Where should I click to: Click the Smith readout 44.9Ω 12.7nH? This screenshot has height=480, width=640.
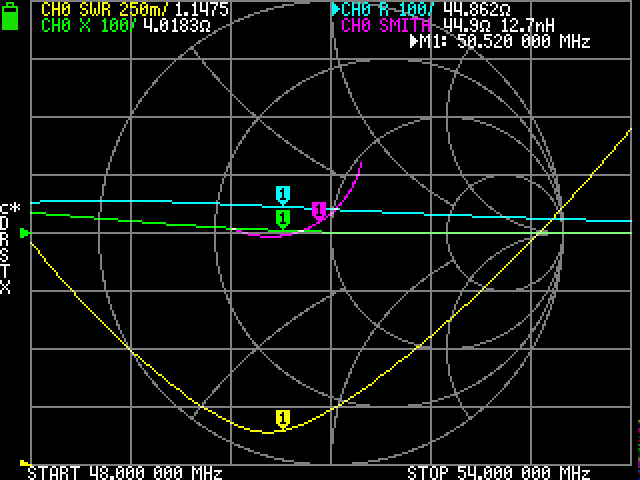pyautogui.click(x=499, y=25)
